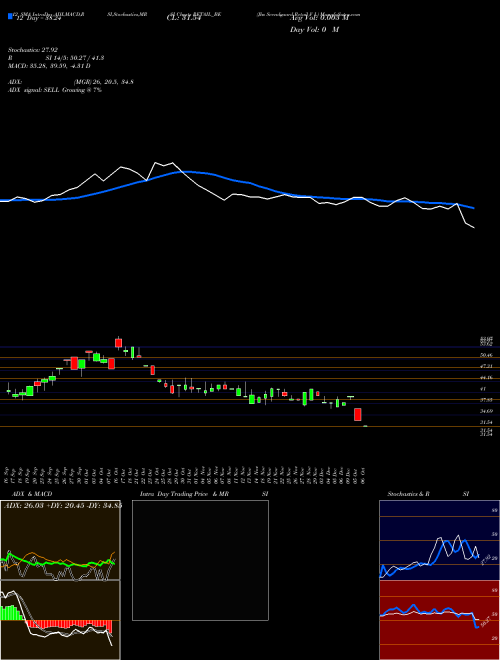The image size is (500, 660).
Task: Click the 'RSI 14/5: 30.27 / 41.8' readout
Action: click(56, 58)
